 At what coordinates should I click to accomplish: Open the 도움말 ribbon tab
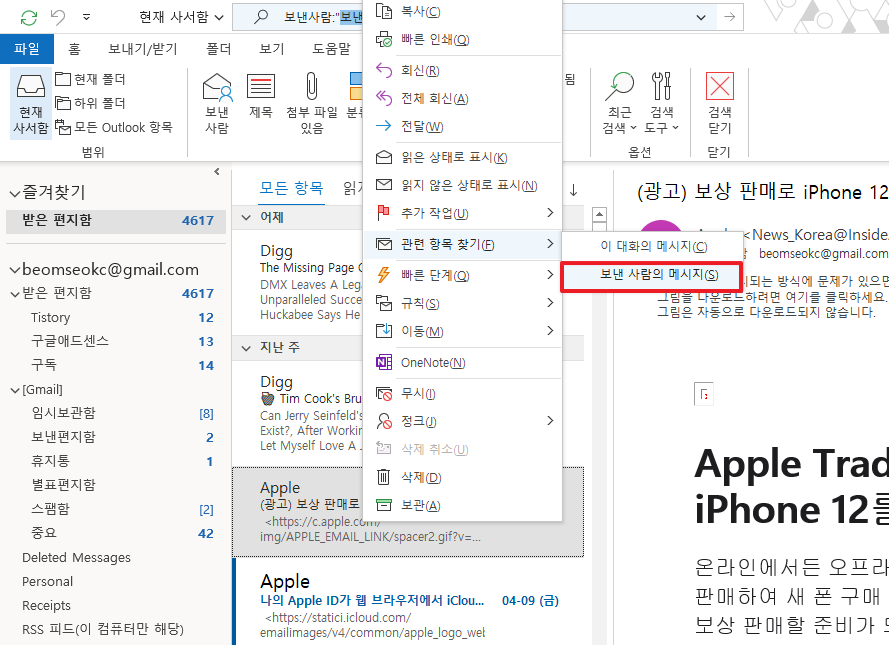pyautogui.click(x=332, y=49)
